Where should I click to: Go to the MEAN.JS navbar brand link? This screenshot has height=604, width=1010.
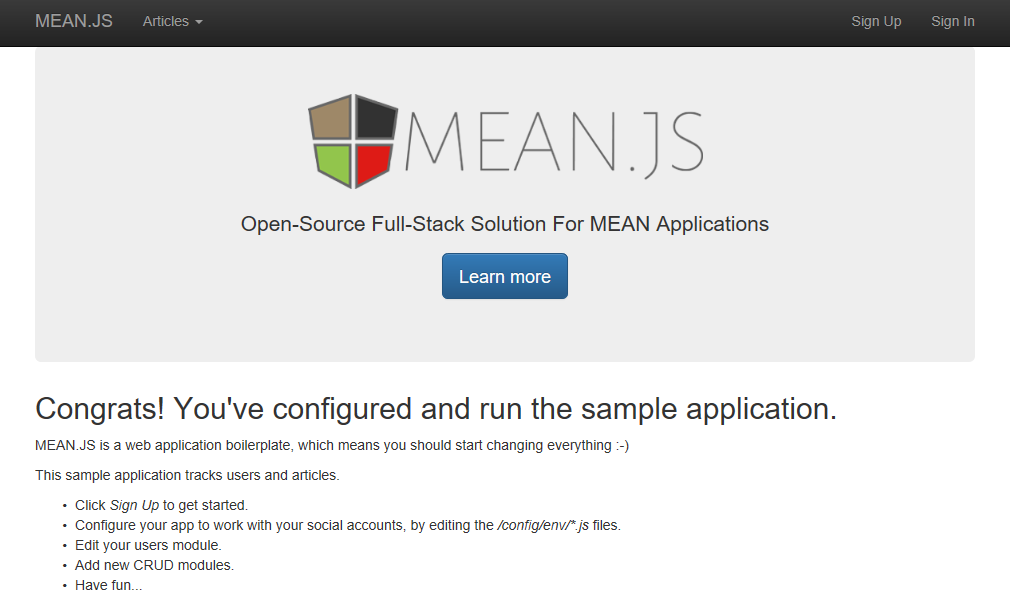(73, 21)
